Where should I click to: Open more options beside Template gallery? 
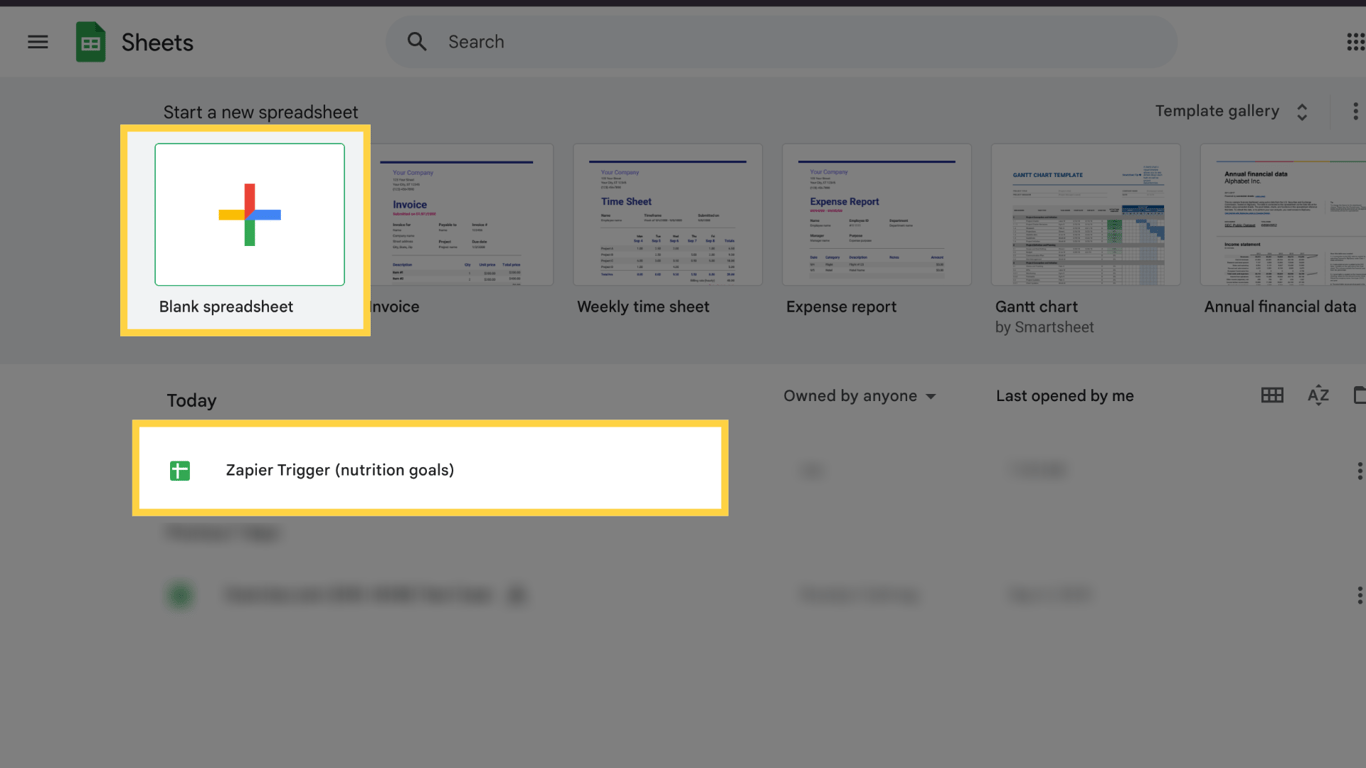click(1356, 111)
